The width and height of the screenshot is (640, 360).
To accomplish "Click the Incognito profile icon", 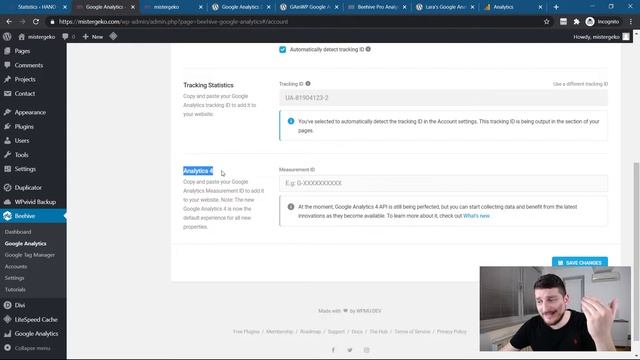I will pos(590,22).
